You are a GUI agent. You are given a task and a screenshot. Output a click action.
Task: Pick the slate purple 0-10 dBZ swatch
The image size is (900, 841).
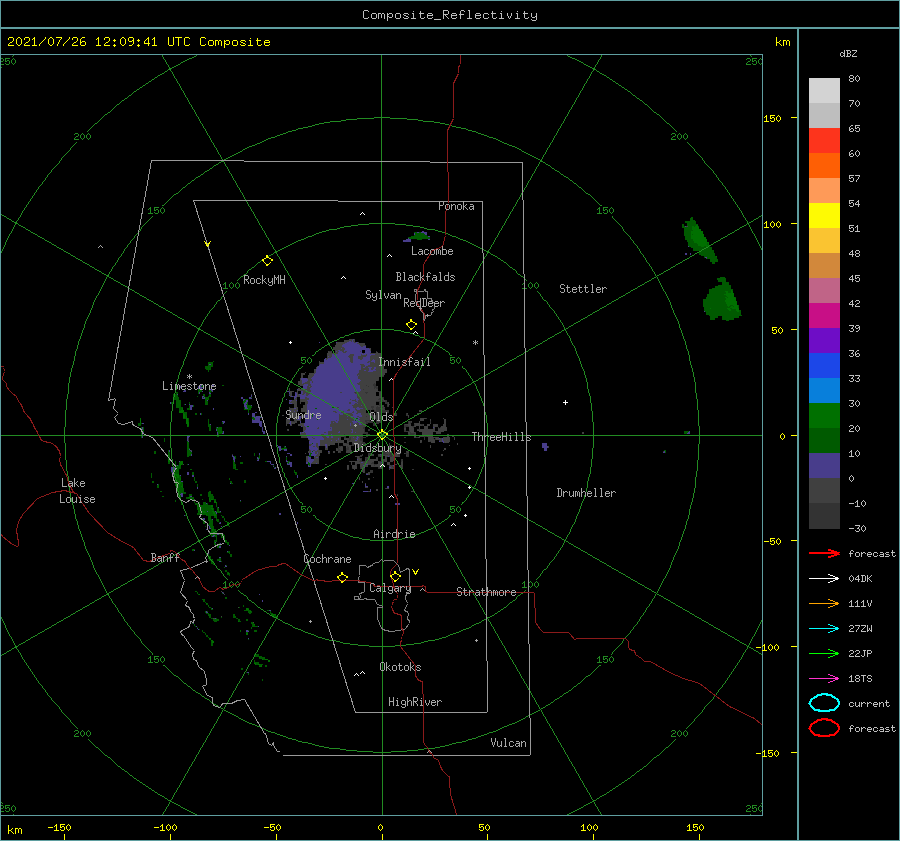[824, 466]
